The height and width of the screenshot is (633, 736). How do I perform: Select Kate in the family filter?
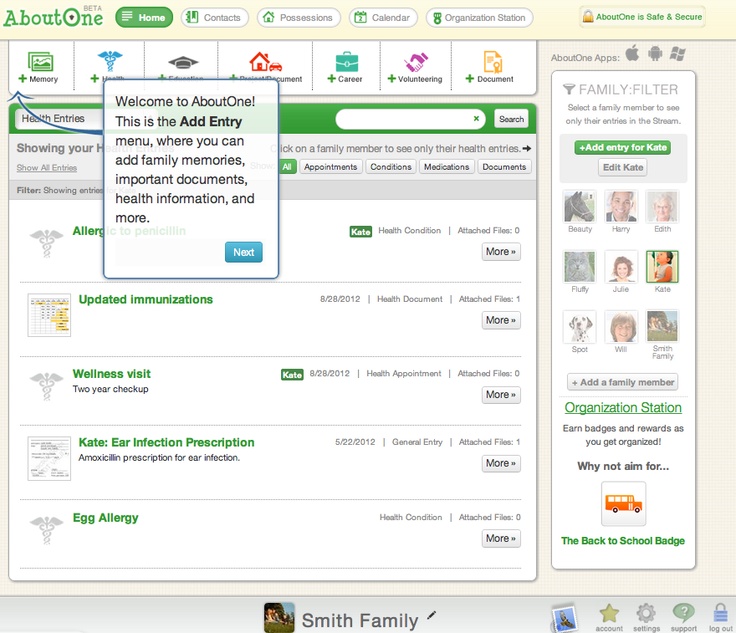662,267
